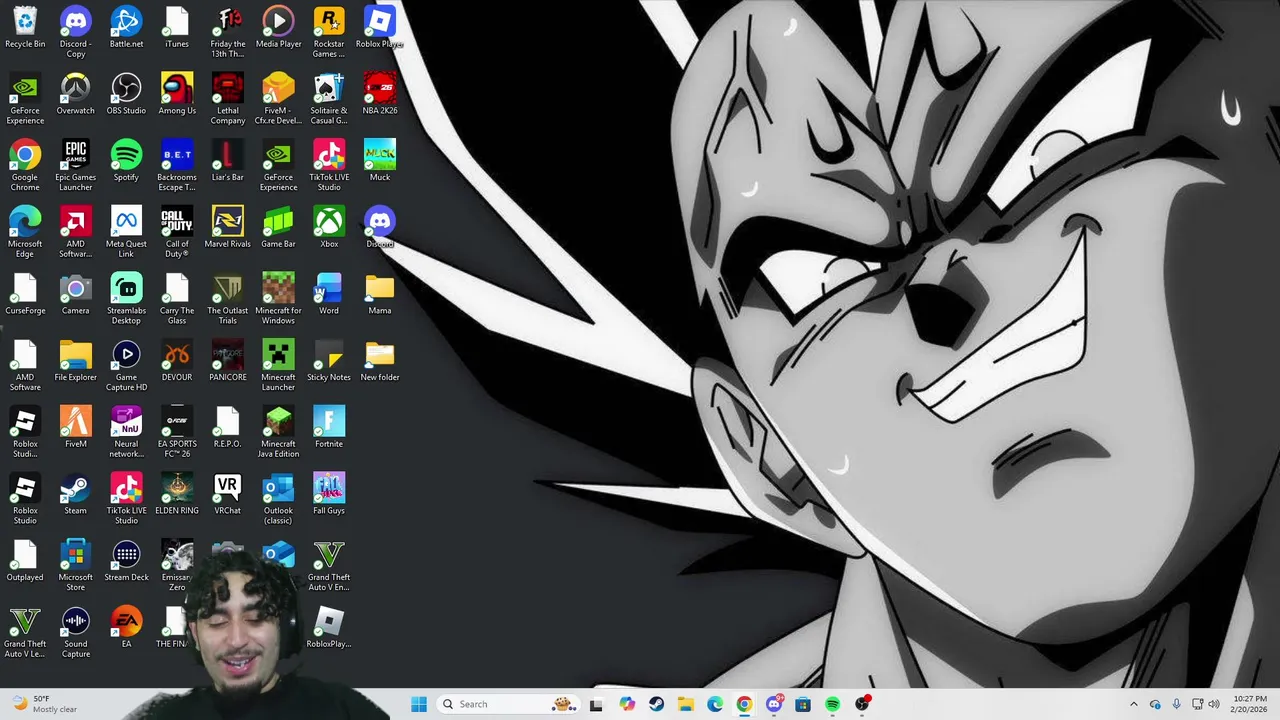Click the Streamlabs Desktop icon

coord(126,300)
